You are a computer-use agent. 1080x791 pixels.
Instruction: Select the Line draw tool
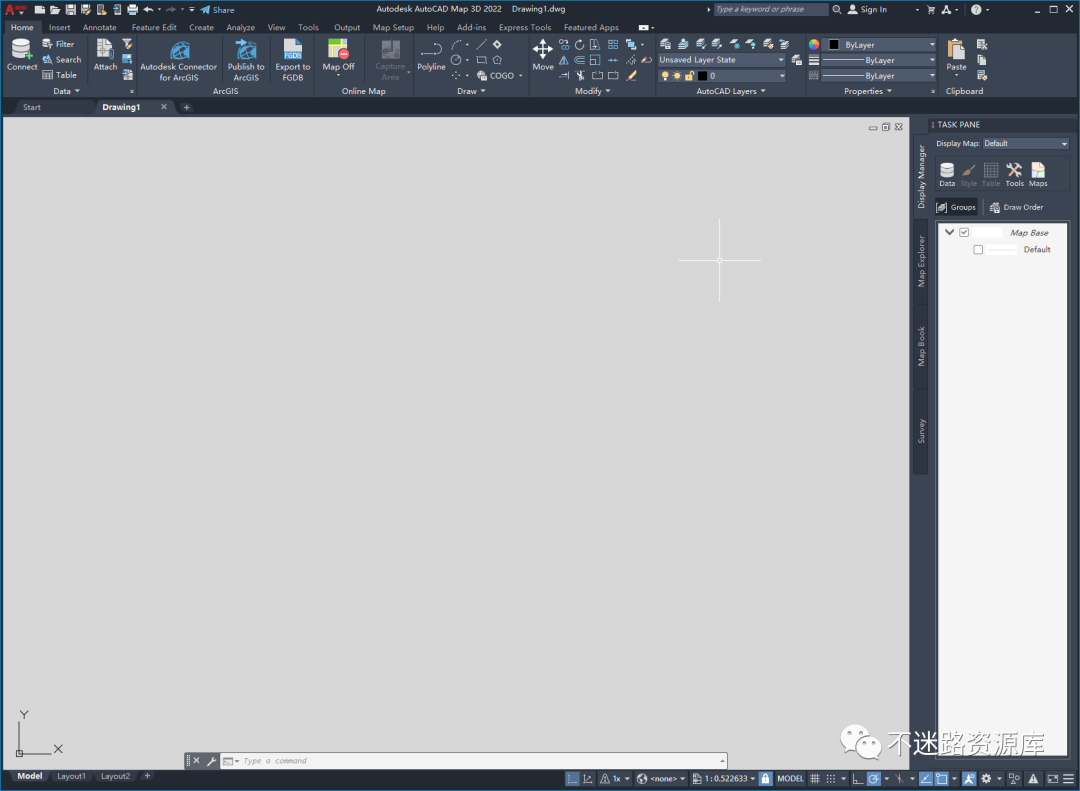(481, 45)
